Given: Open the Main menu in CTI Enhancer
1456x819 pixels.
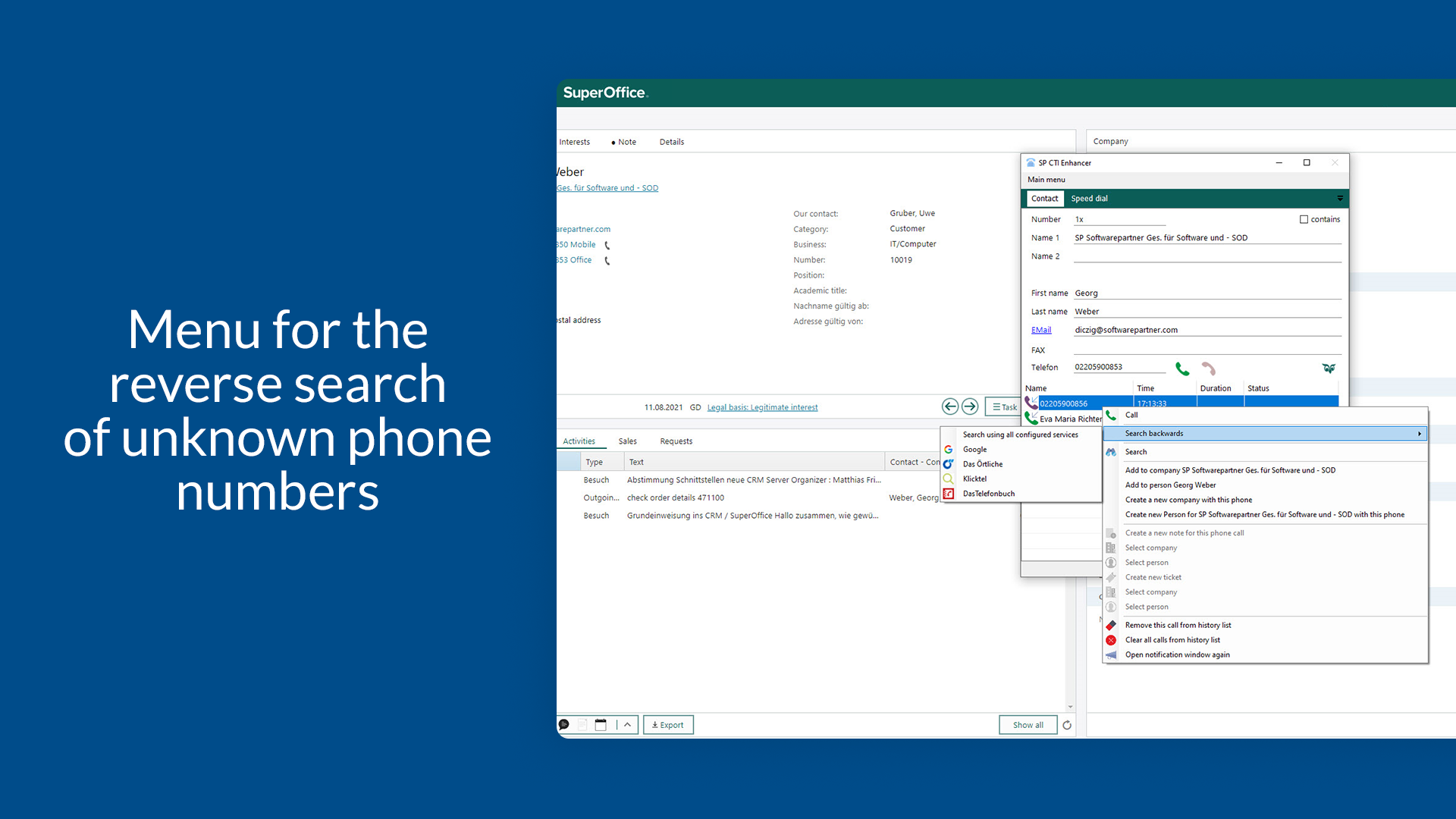Looking at the screenshot, I should 1046,180.
